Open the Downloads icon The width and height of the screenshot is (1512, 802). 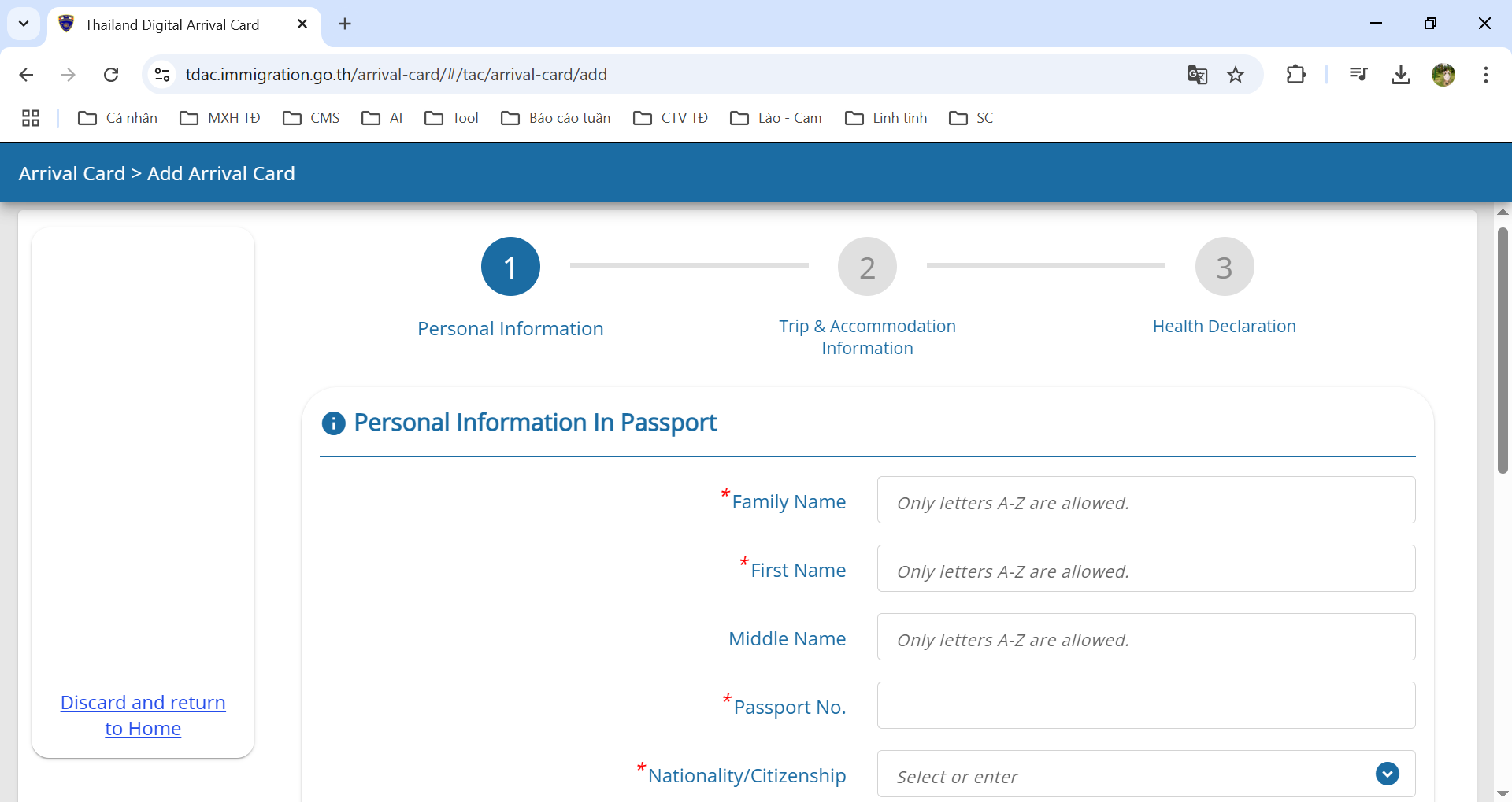click(x=1401, y=75)
